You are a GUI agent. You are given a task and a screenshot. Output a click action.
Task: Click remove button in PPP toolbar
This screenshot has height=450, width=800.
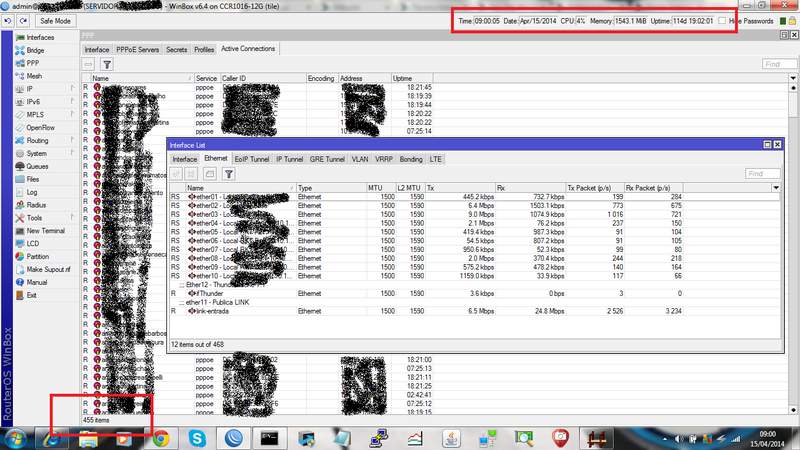point(88,64)
